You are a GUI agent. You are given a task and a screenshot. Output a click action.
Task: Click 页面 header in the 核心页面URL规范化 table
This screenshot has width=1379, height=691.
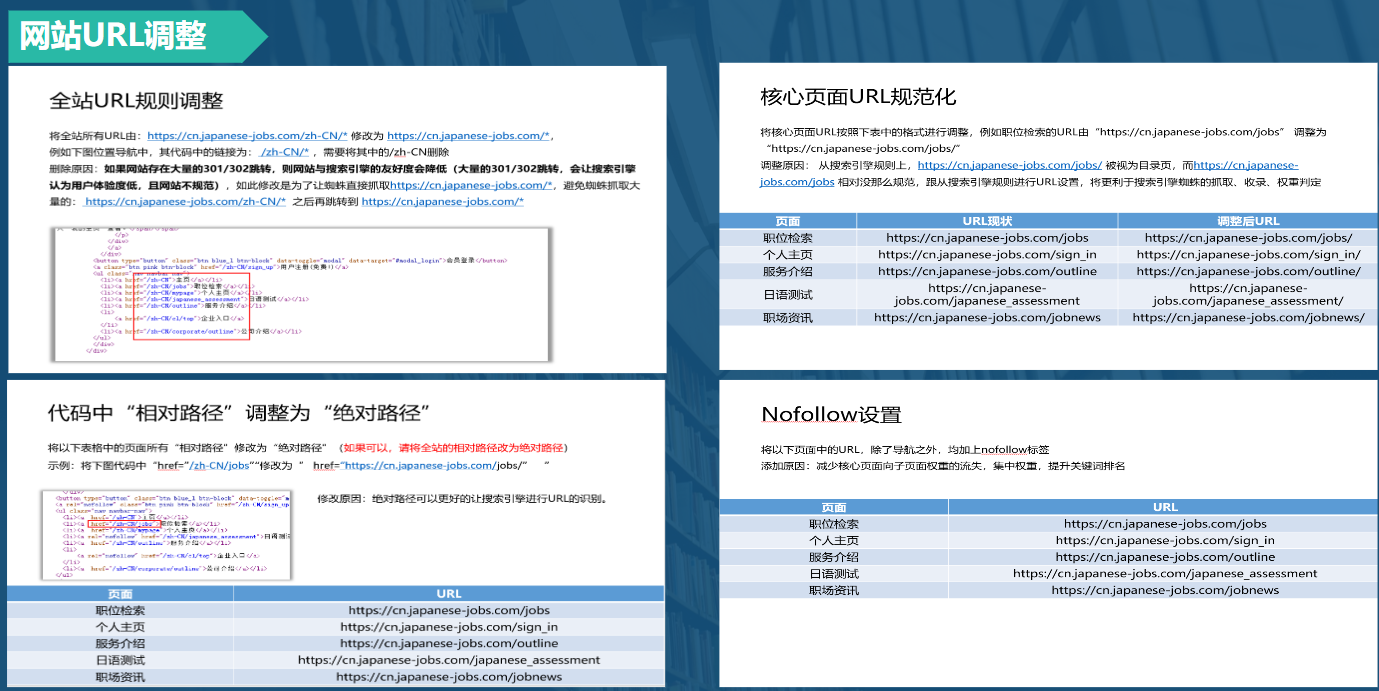787,221
